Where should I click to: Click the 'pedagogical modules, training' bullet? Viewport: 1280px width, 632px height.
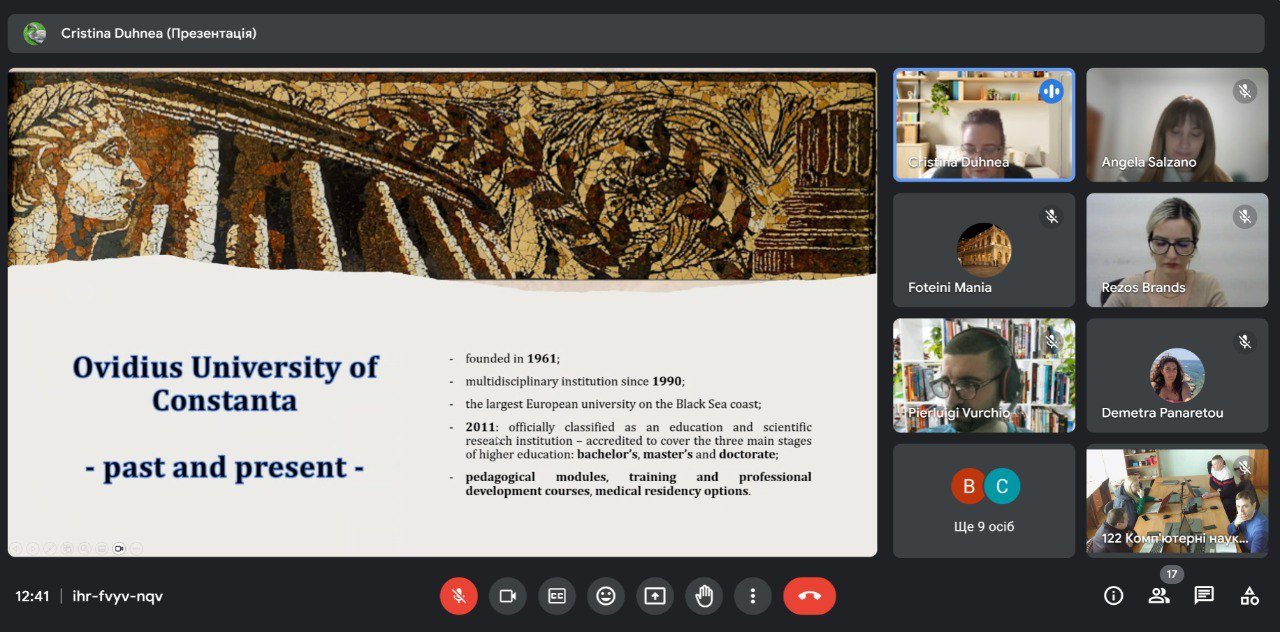point(638,484)
